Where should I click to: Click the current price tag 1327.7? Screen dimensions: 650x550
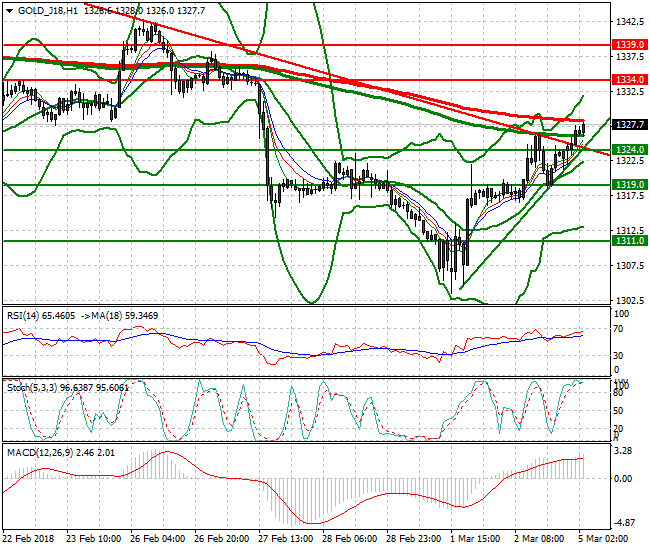coord(630,125)
